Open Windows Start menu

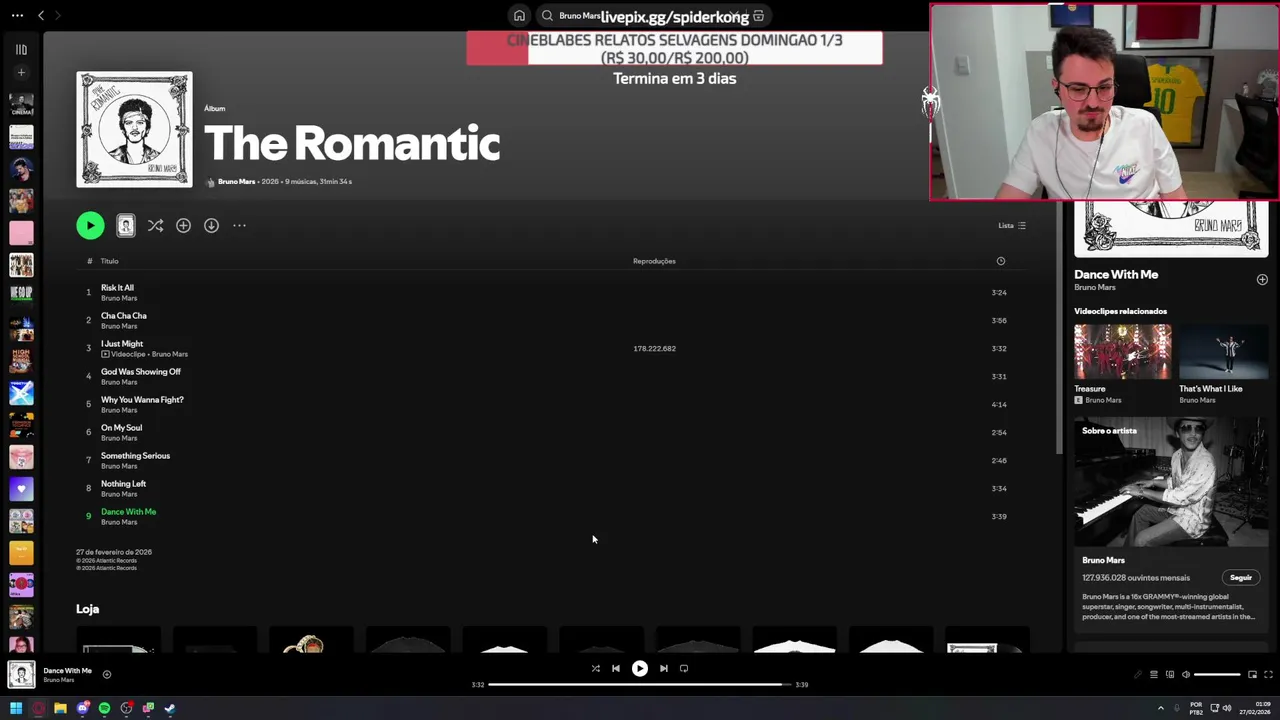tap(16, 708)
